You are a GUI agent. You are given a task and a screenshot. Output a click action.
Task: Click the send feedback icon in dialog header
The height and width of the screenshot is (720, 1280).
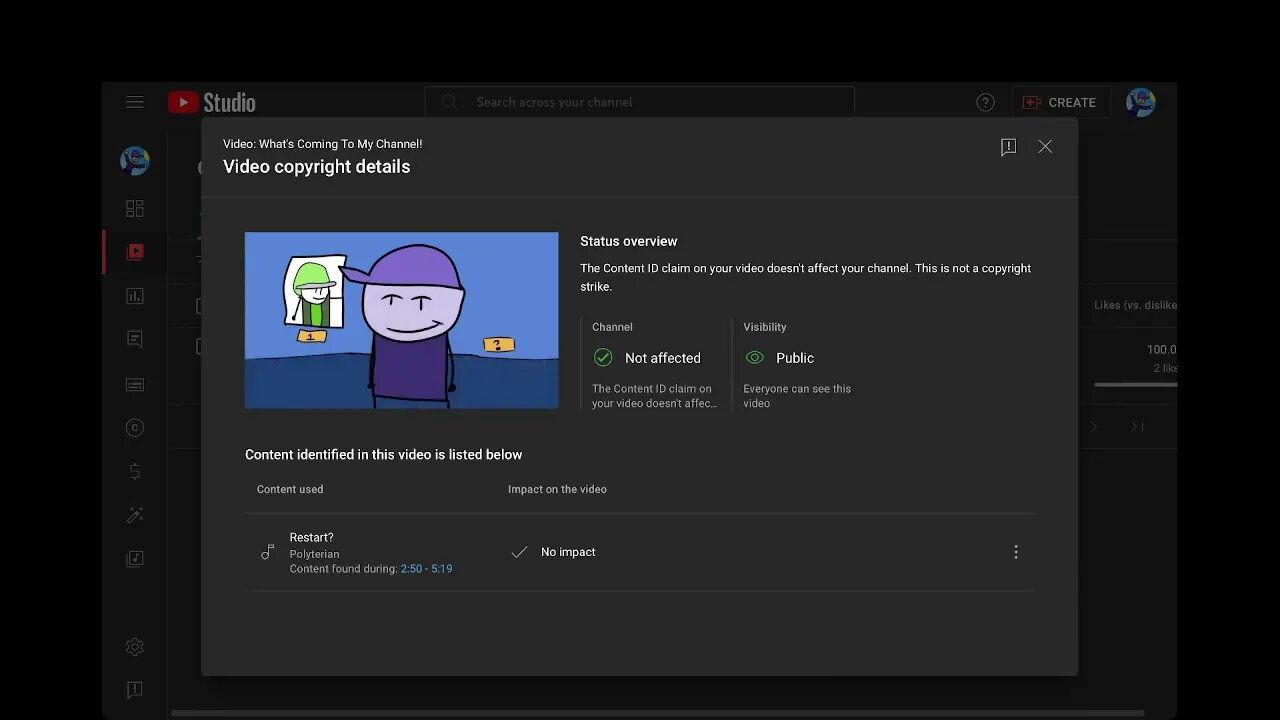click(1008, 147)
